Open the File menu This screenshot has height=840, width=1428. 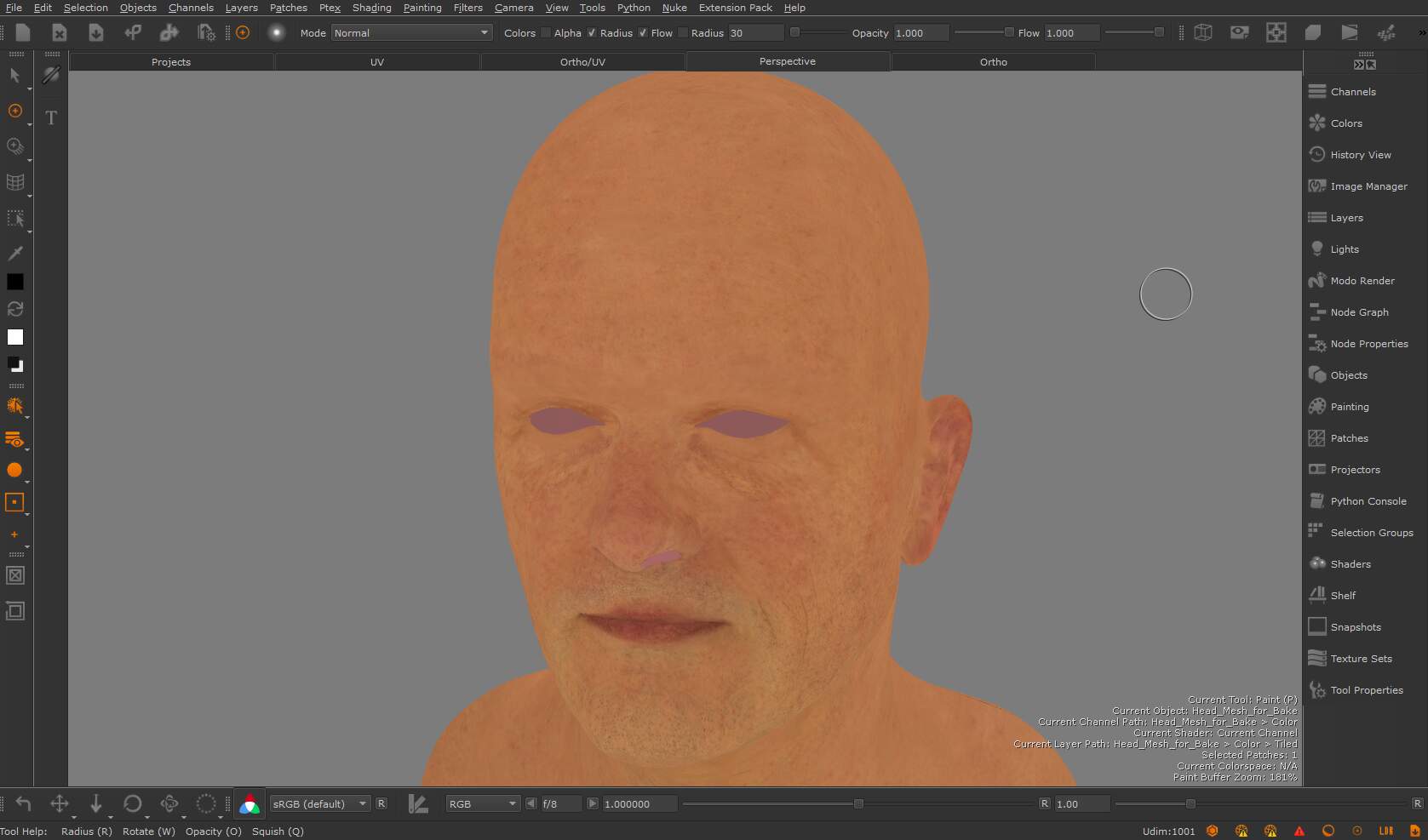pos(14,8)
